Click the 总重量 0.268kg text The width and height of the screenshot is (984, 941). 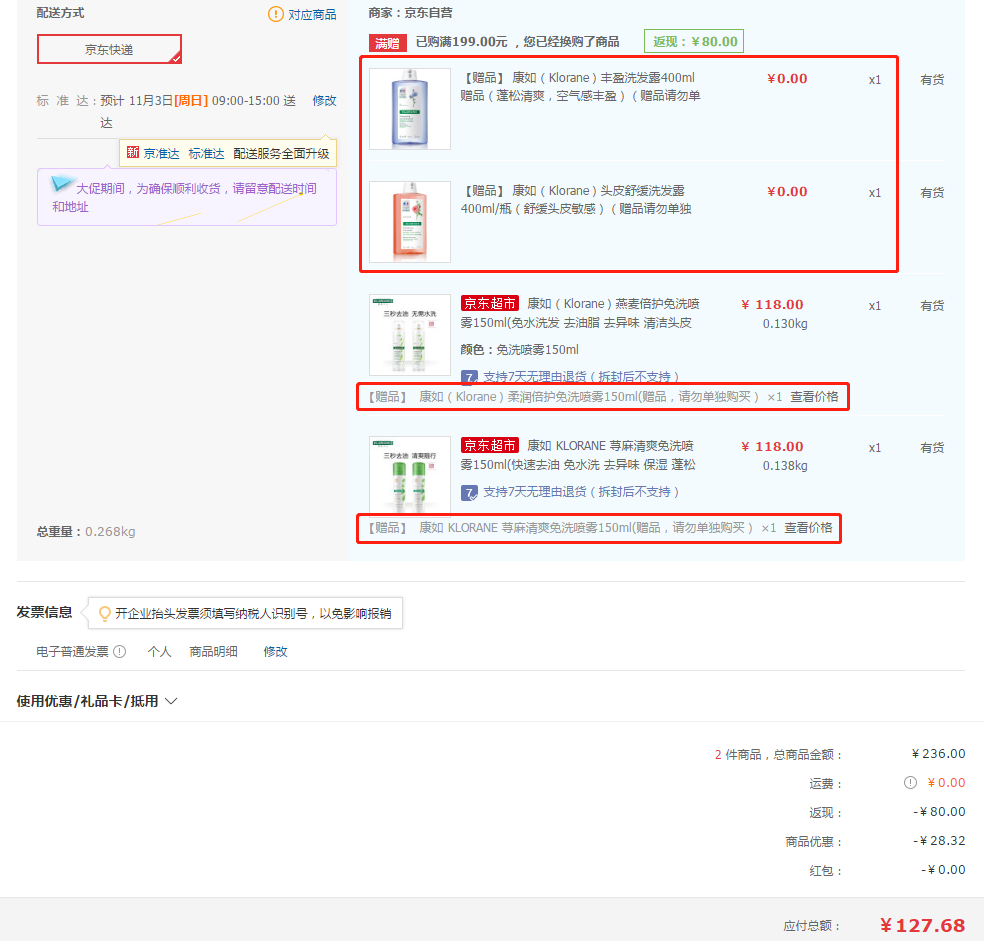pos(86,532)
